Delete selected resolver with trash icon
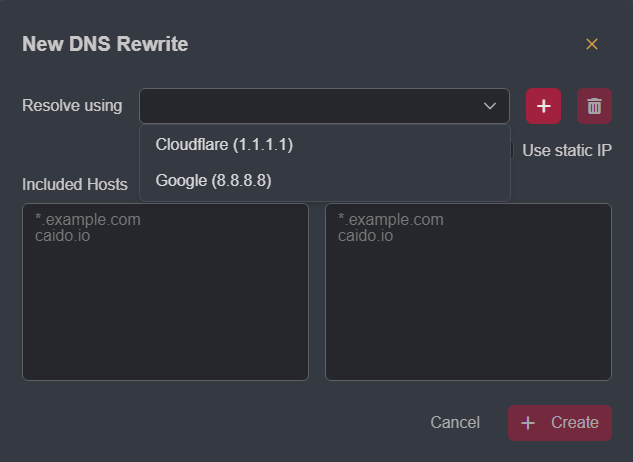This screenshot has height=462, width=633. 594,106
